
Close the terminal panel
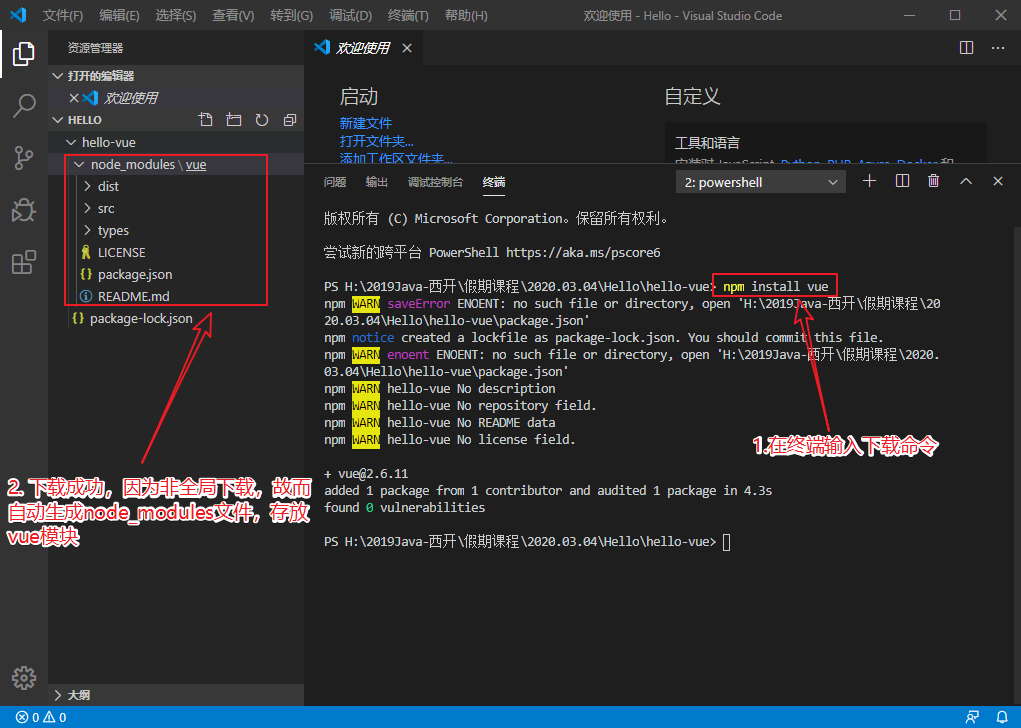[x=998, y=181]
